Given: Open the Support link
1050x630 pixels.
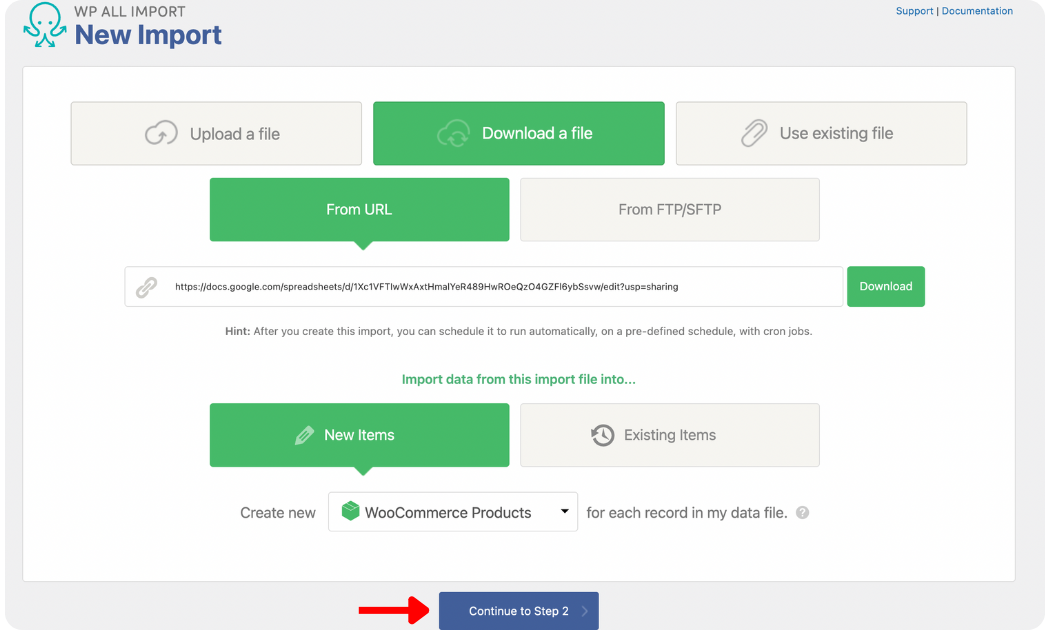Looking at the screenshot, I should tap(914, 11).
